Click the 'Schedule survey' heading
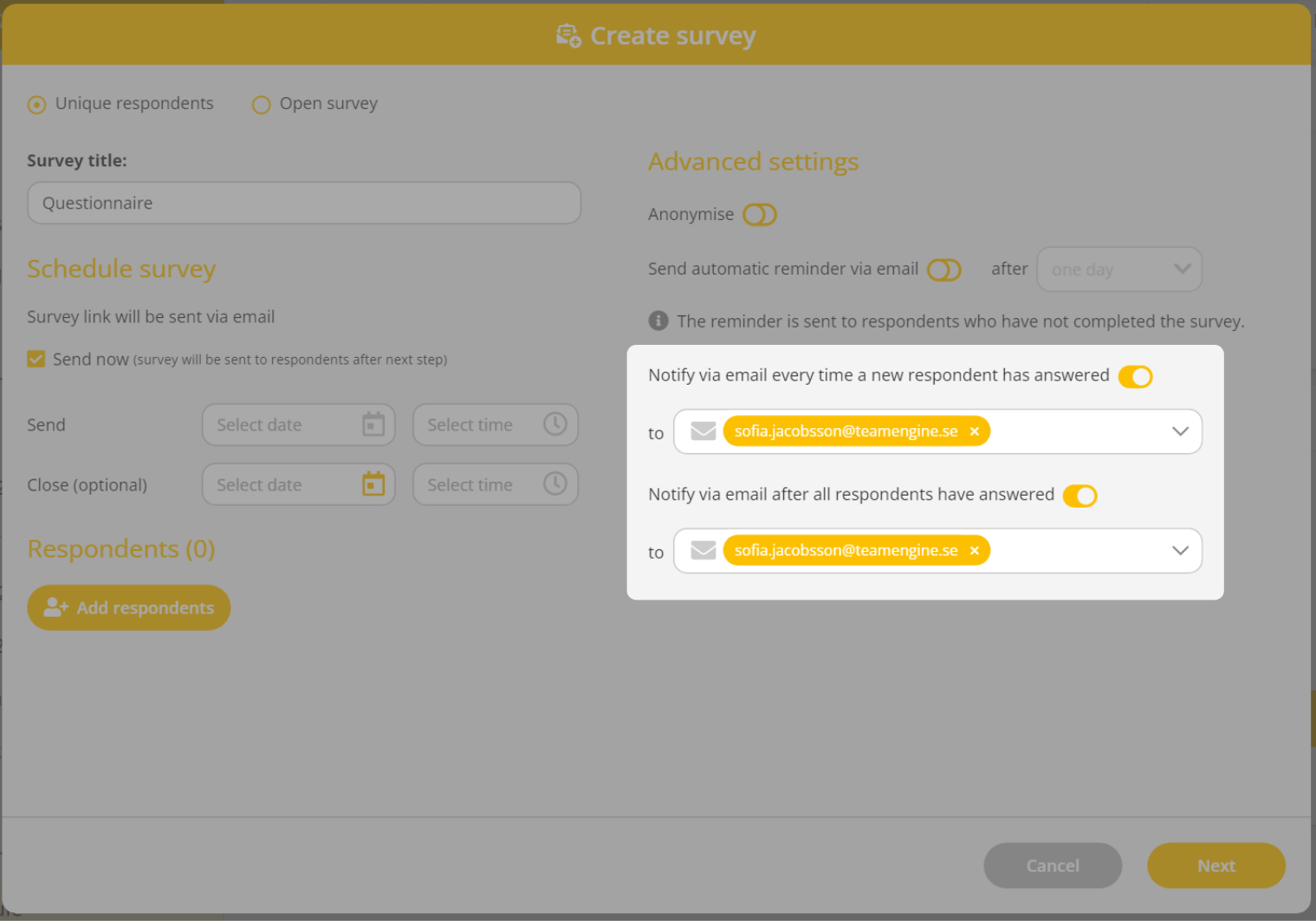 click(121, 269)
